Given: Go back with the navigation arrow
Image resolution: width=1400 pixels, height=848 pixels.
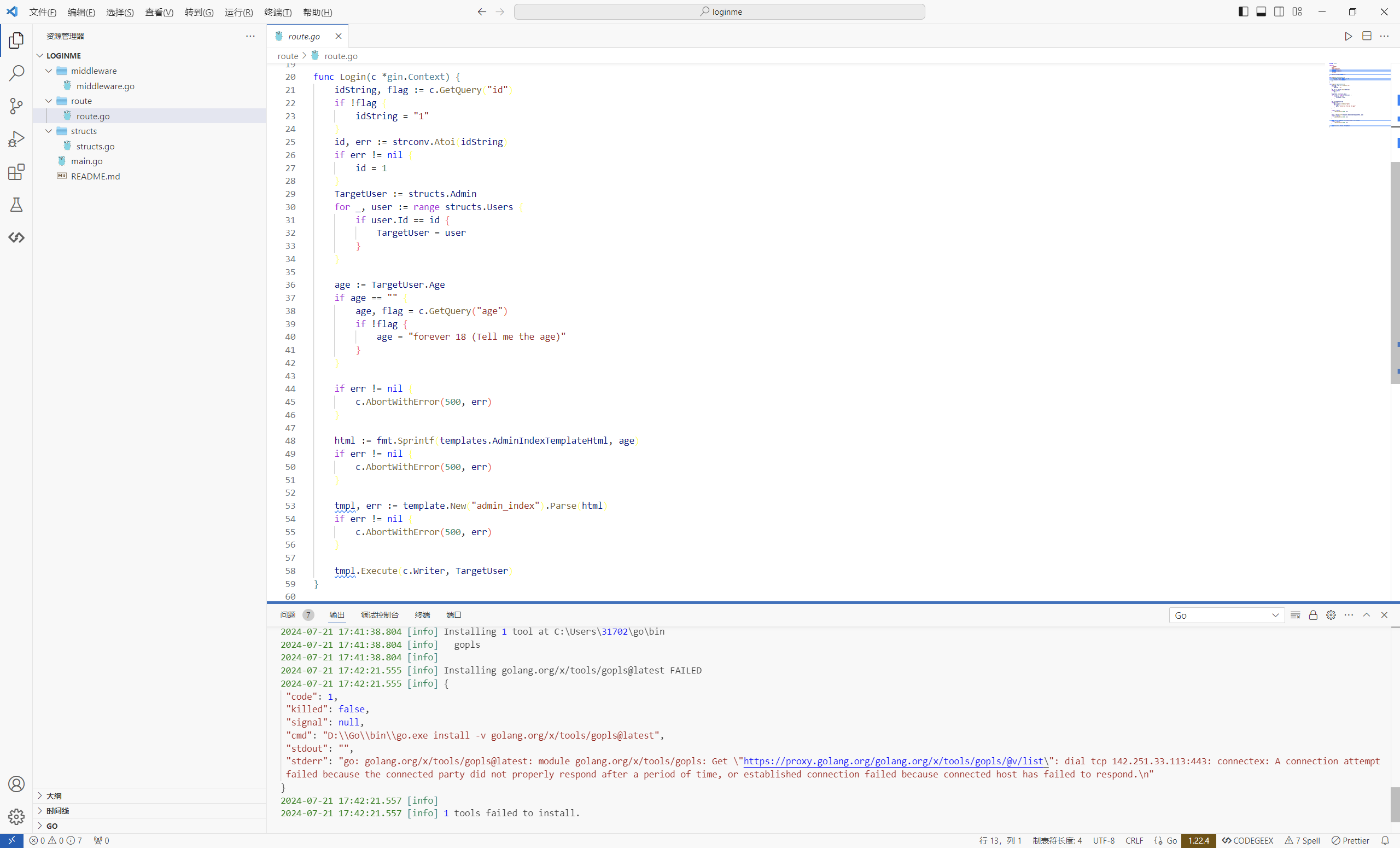Looking at the screenshot, I should click(x=482, y=11).
